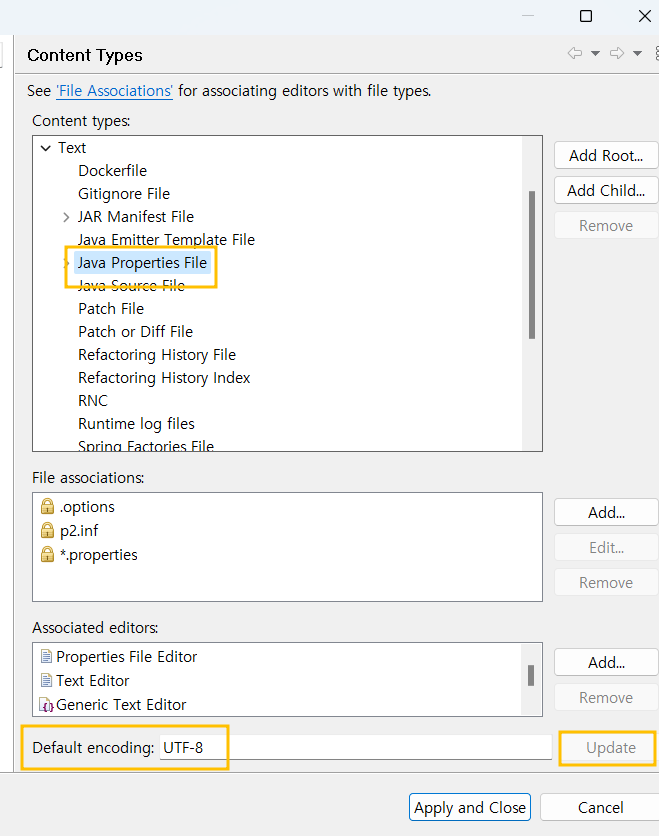Click Add... button for file associations
The image size is (659, 836).
click(606, 512)
